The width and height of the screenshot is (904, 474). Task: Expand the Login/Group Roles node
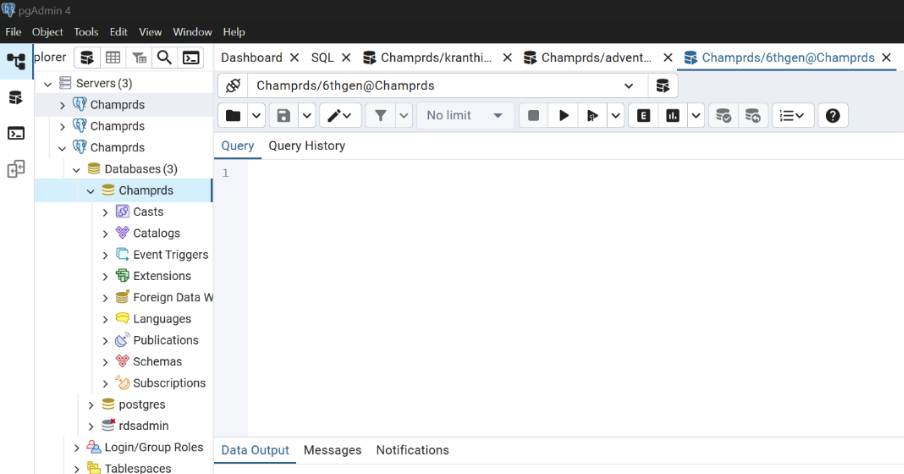(x=76, y=447)
